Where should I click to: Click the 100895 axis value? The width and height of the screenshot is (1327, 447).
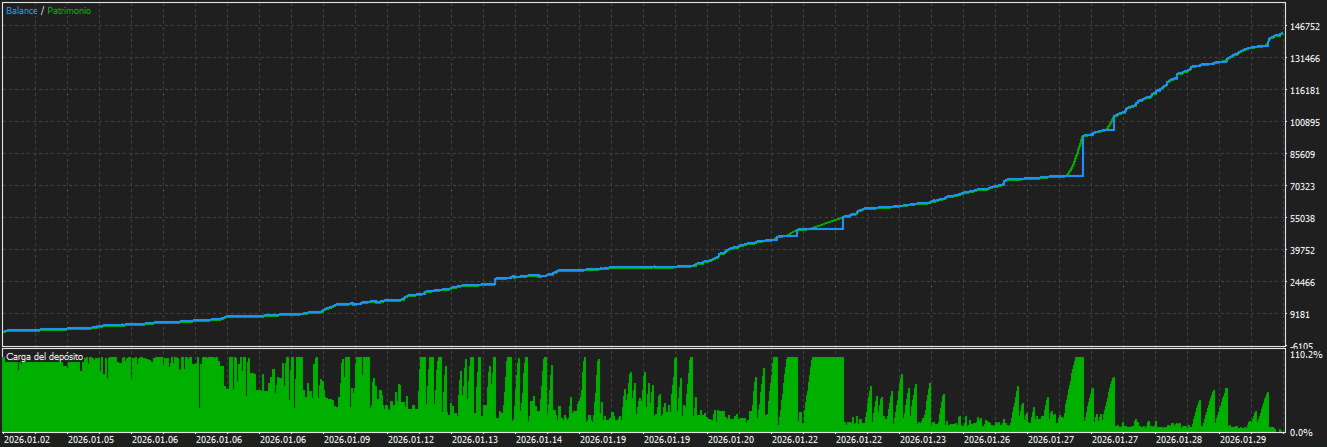[1304, 123]
